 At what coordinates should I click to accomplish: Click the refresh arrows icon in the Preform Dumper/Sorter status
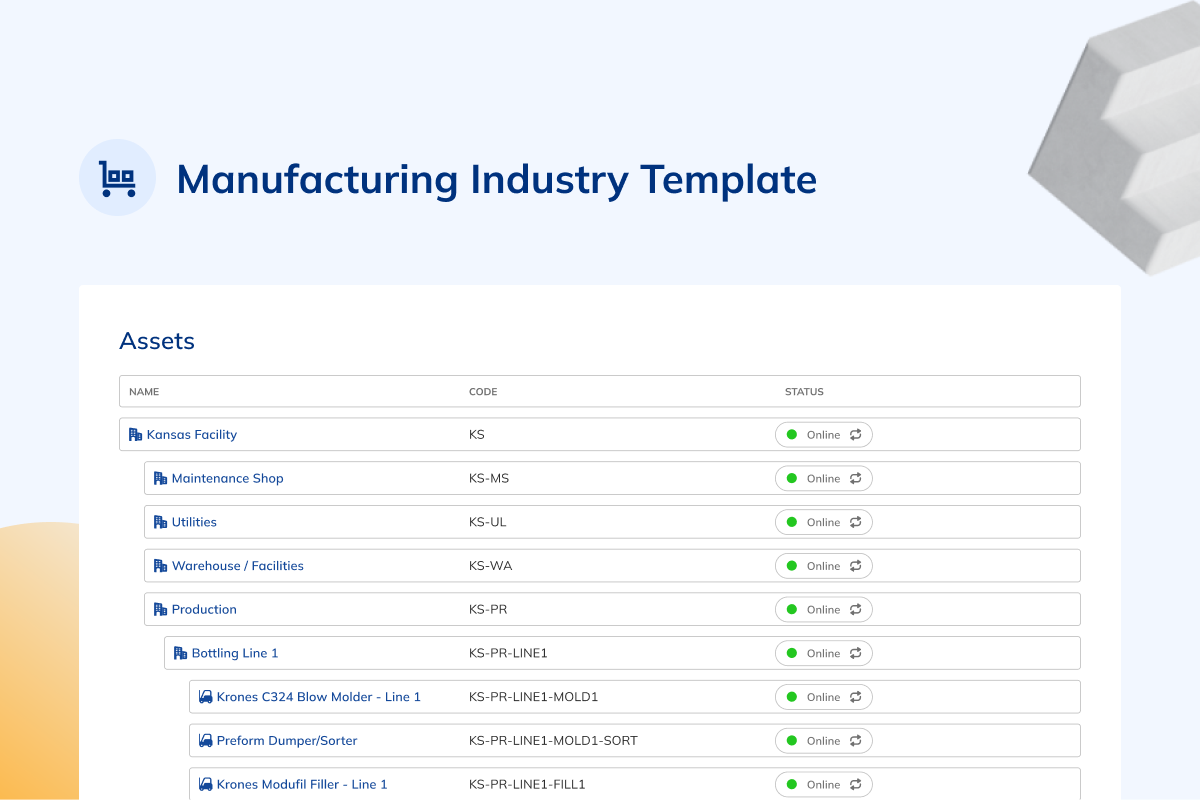[856, 741]
